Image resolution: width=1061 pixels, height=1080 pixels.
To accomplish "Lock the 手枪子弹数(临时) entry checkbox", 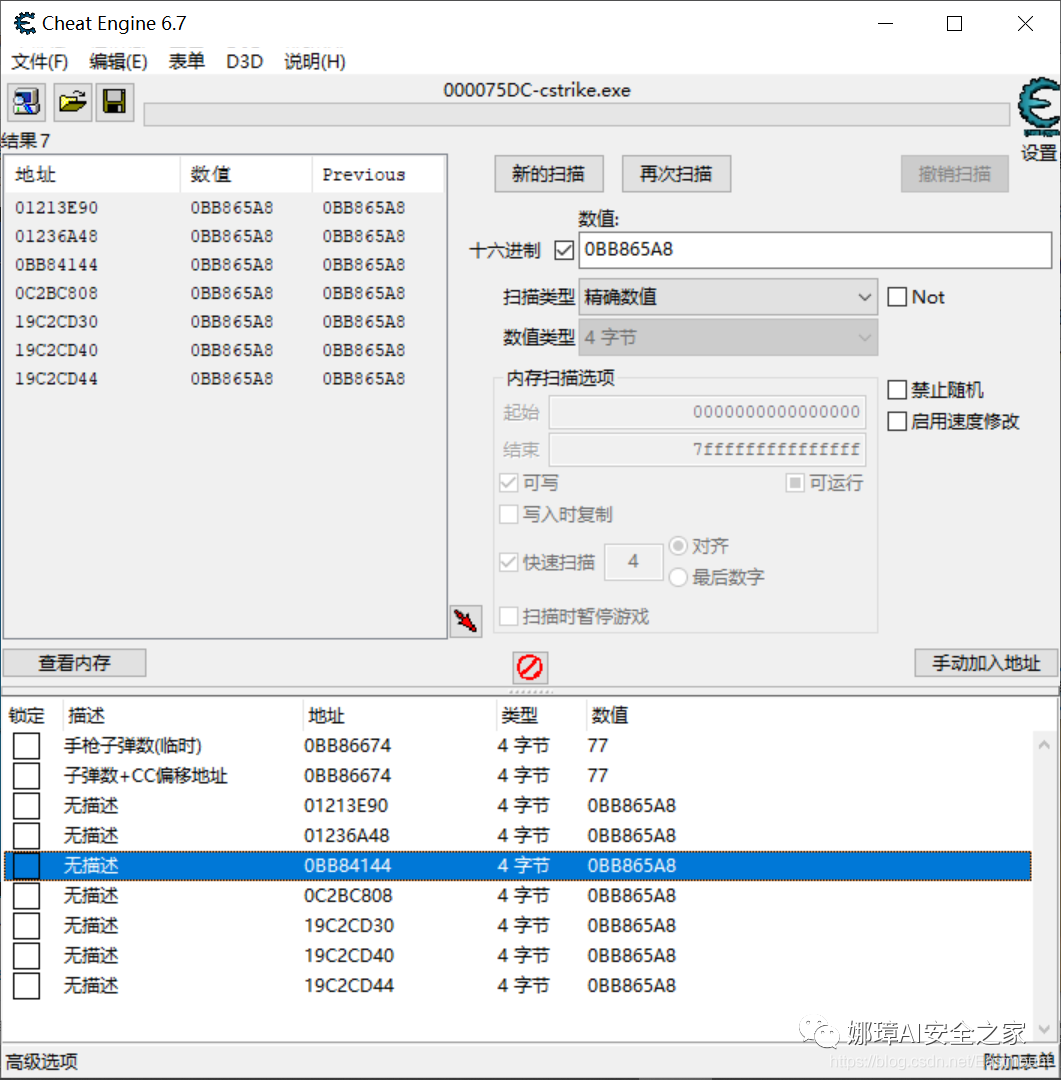I will coord(26,746).
